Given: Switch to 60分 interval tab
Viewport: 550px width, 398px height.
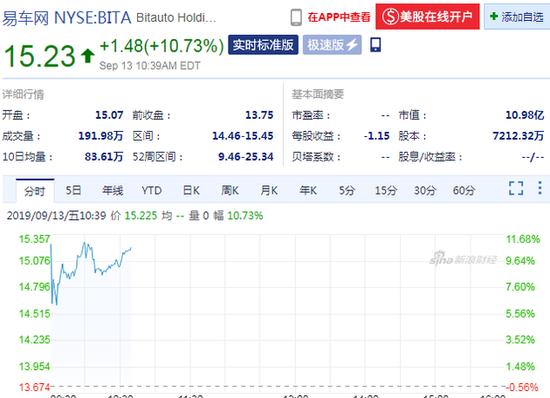Looking at the screenshot, I should coord(464,190).
